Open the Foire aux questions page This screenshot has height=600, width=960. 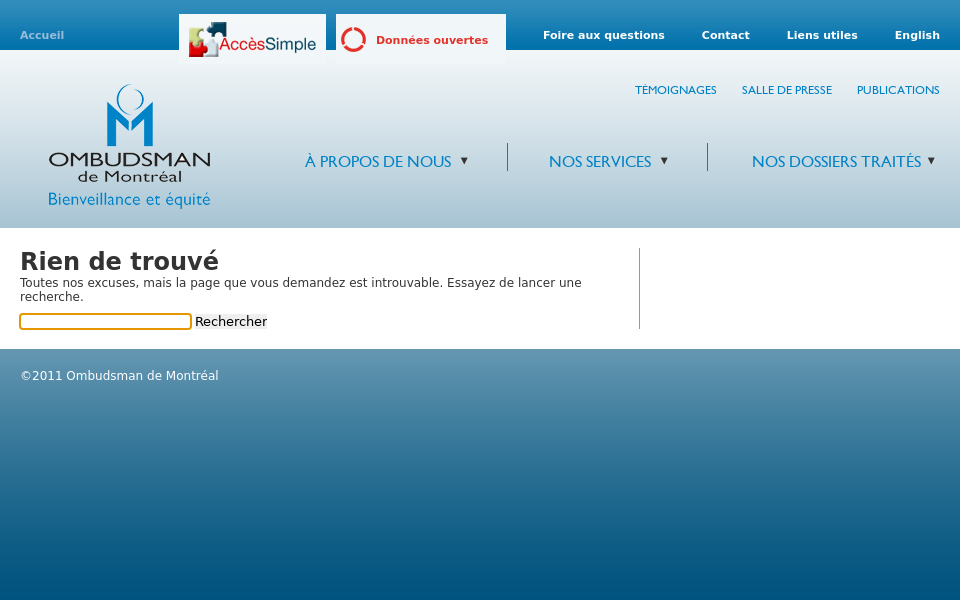point(603,35)
